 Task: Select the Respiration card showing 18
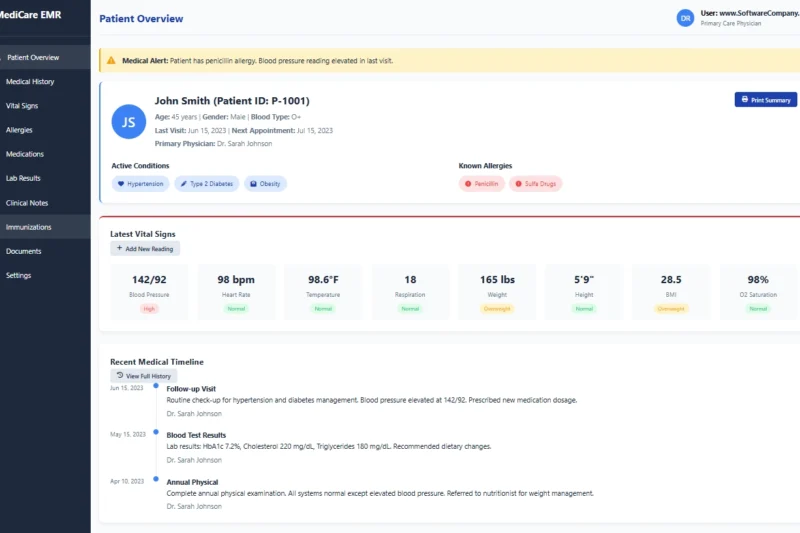[x=410, y=292]
